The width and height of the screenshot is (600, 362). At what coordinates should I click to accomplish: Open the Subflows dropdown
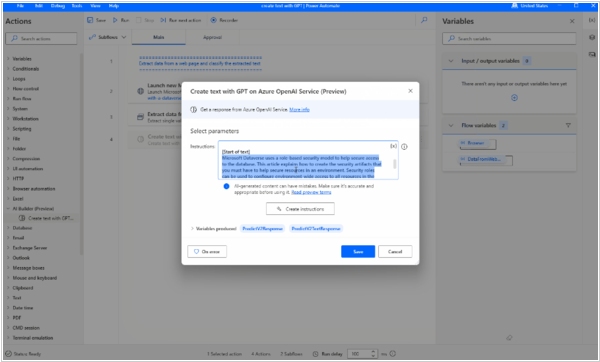[108, 37]
